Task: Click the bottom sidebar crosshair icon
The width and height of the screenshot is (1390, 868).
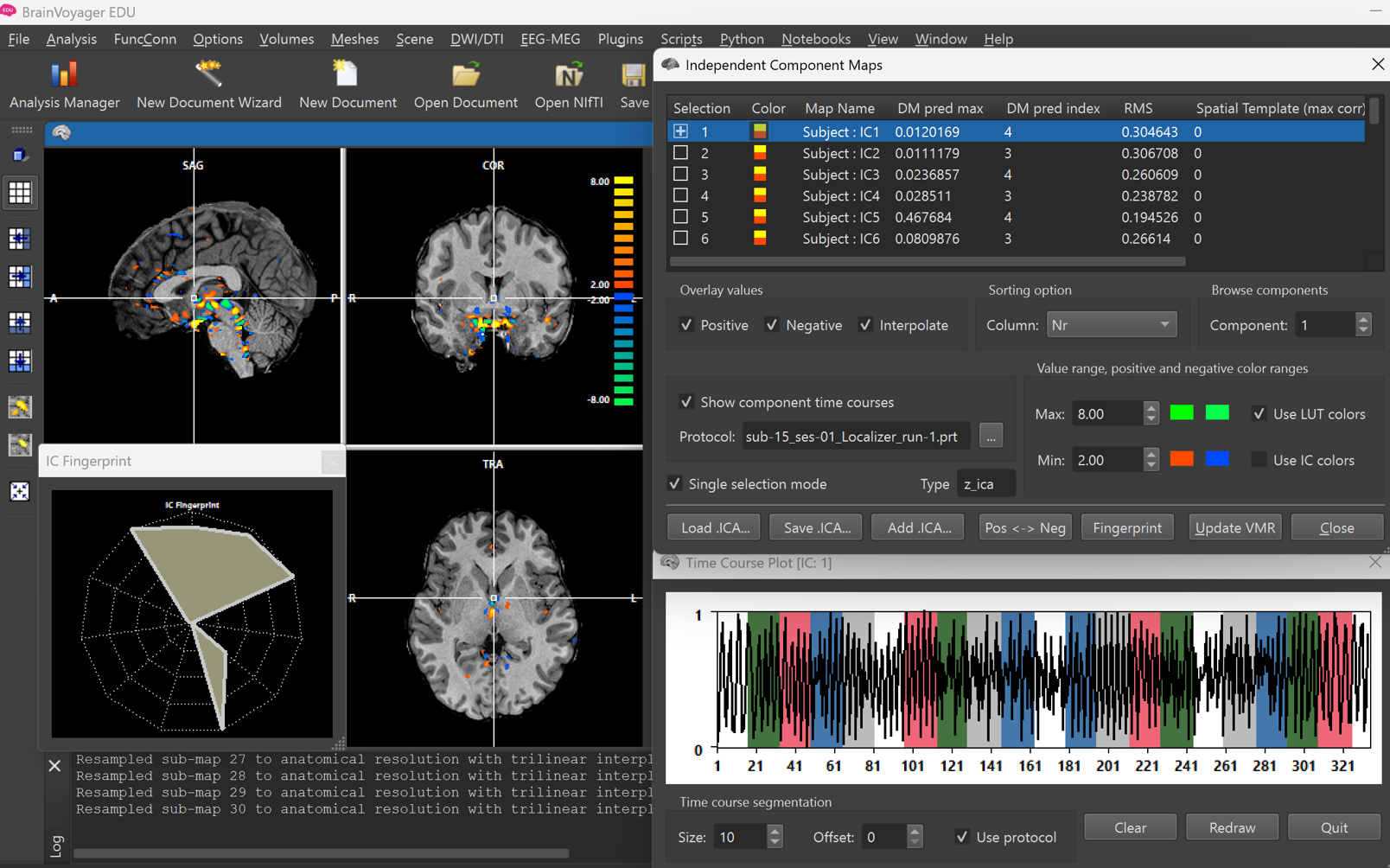Action: tap(19, 491)
